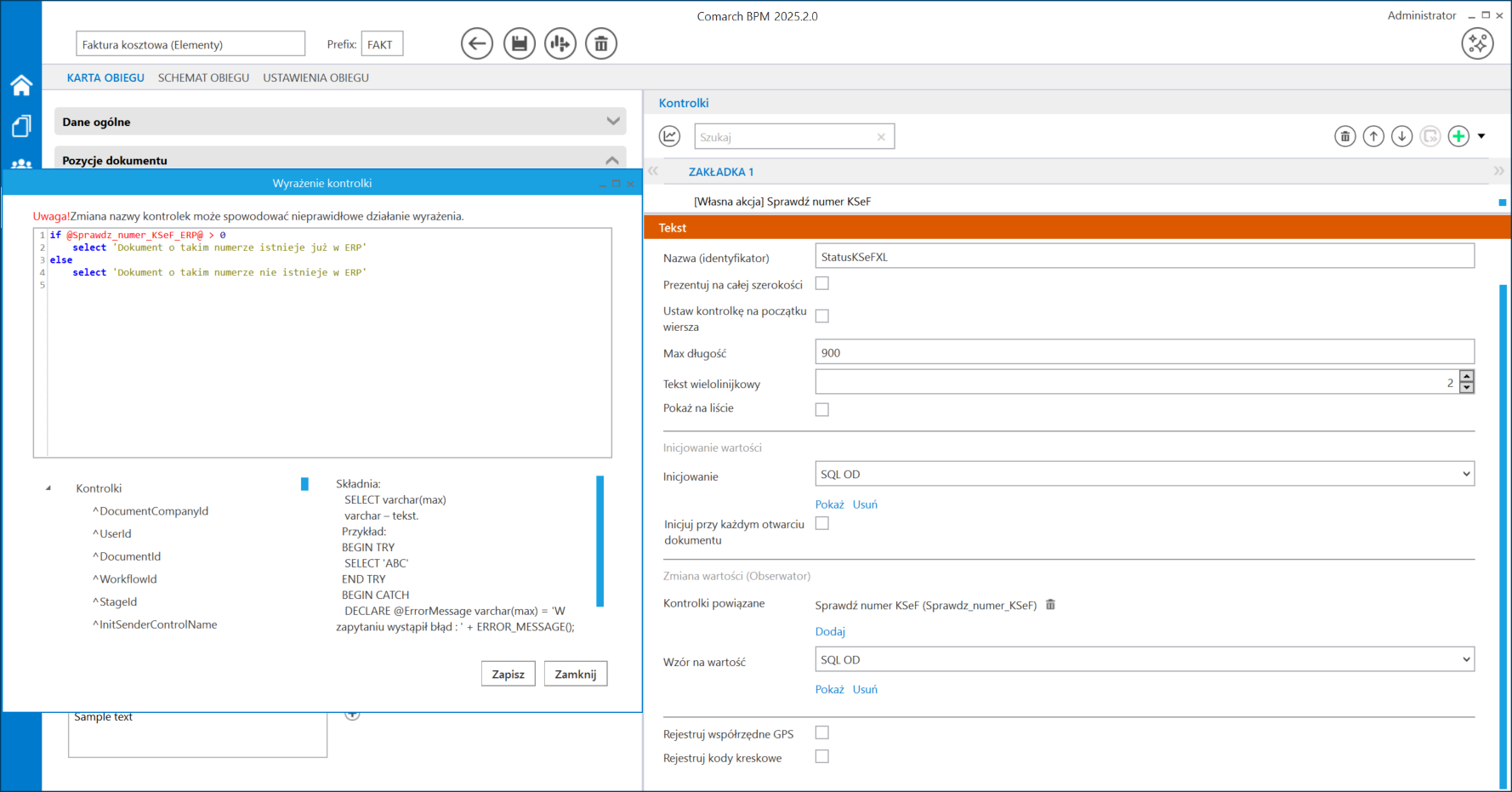Click the properties panel vertical scrollbar
Screen dimensions: 1512x792
1503,536
